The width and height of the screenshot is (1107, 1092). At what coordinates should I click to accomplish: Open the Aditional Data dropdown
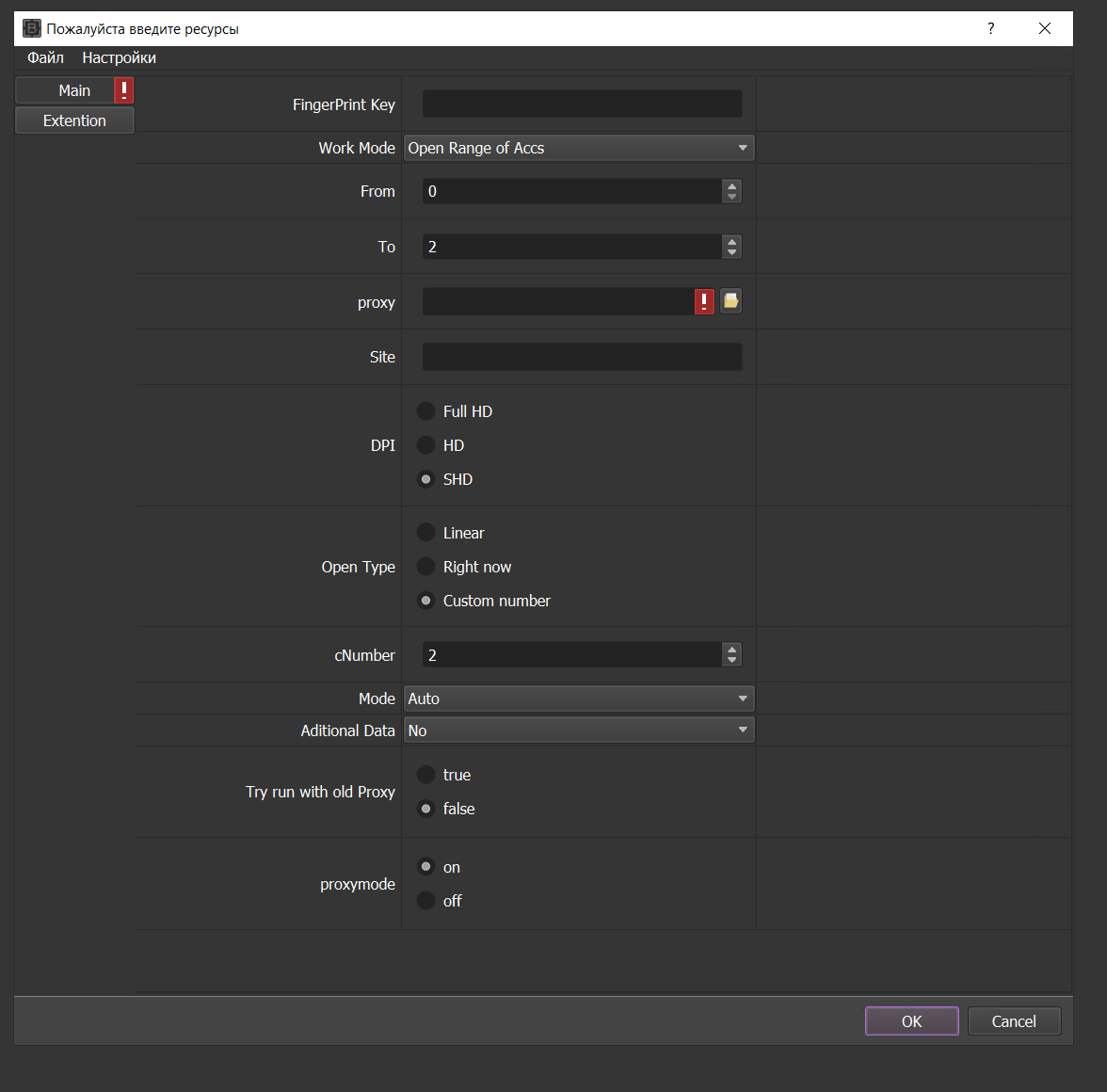pos(579,730)
